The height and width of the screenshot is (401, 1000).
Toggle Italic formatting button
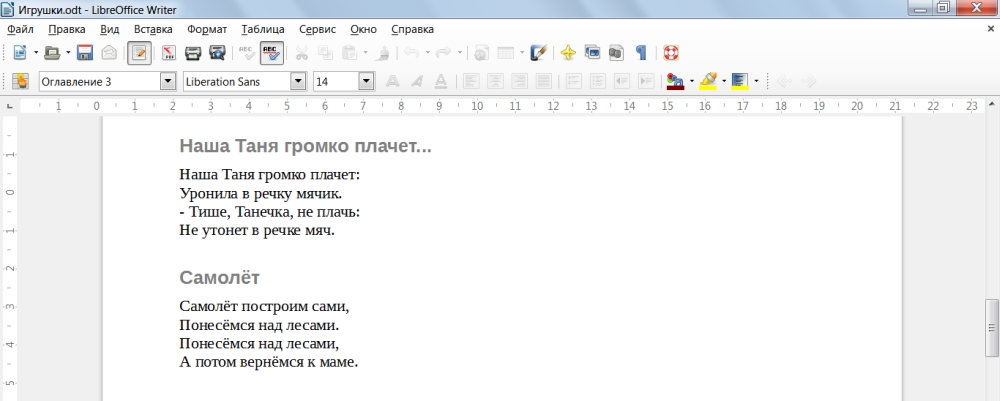pyautogui.click(x=416, y=81)
